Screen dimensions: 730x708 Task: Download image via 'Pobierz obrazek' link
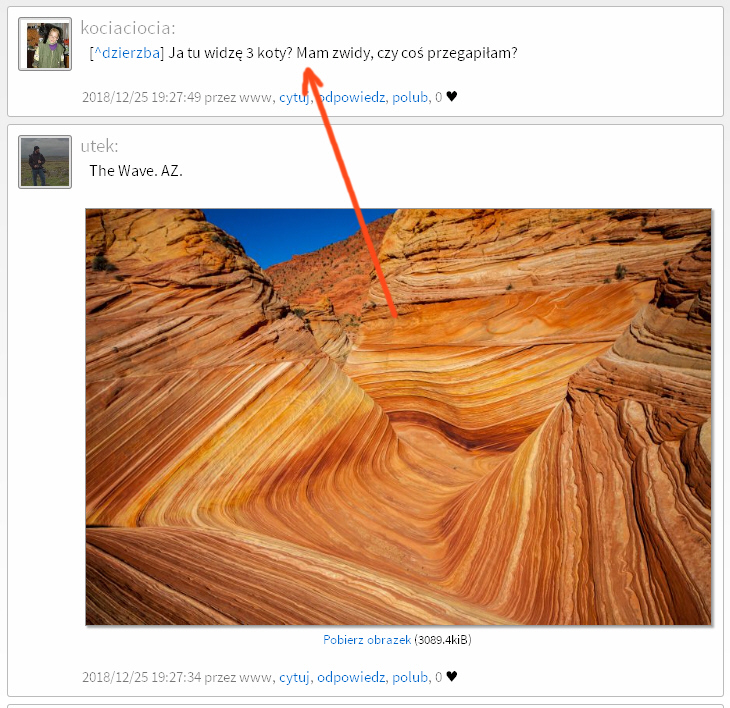point(367,640)
